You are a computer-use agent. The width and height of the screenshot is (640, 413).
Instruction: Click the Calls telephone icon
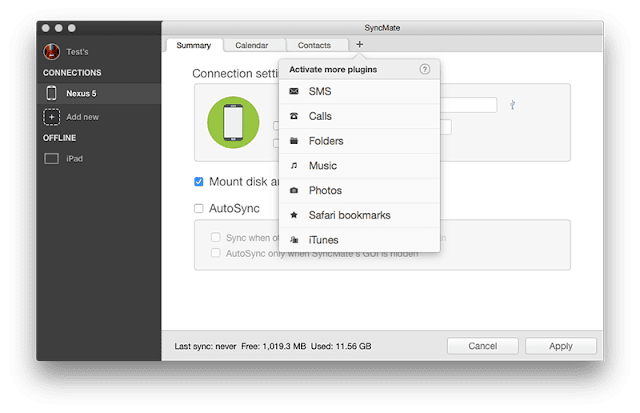[294, 117]
